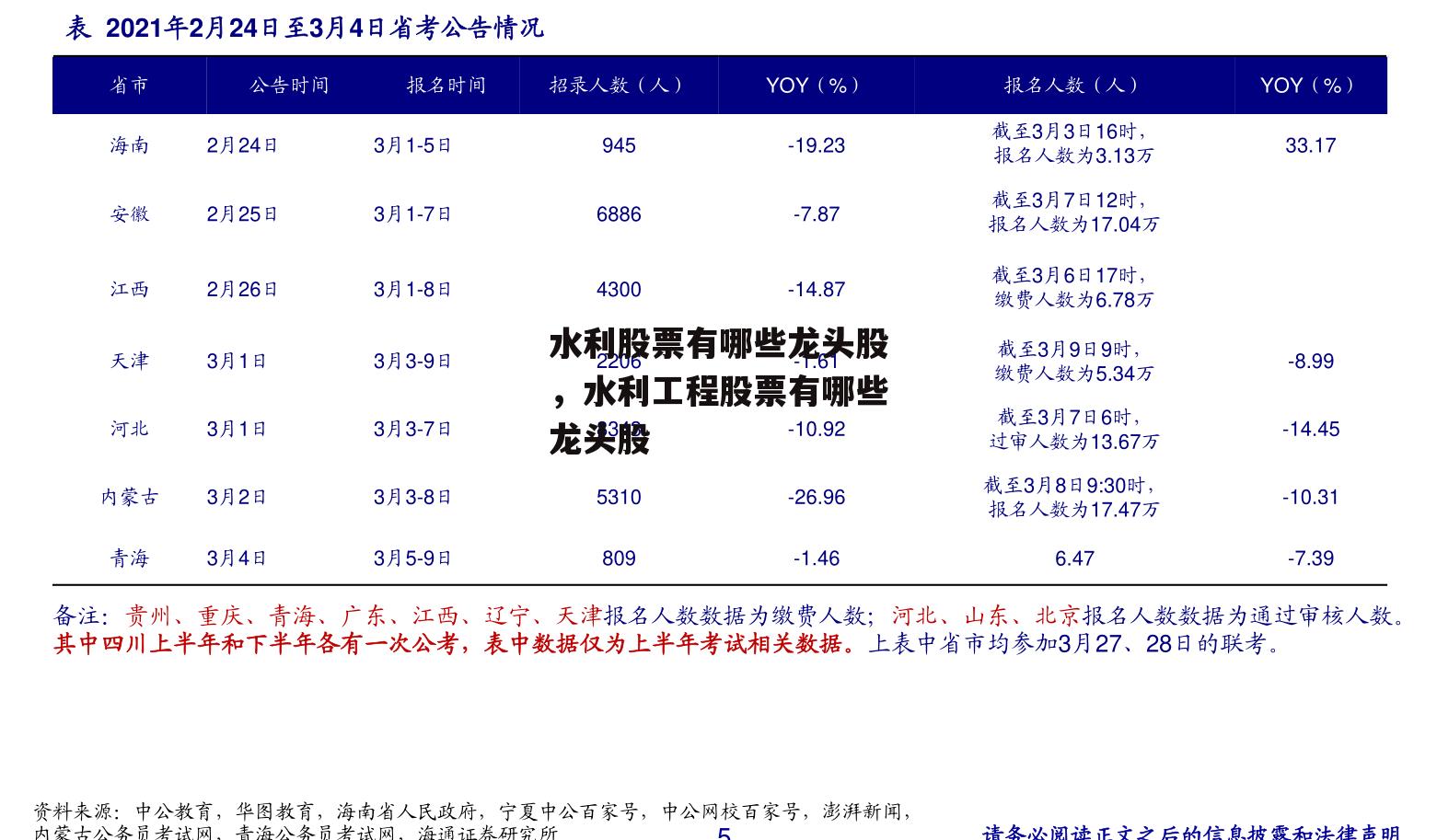
Task: Click the '河北' province cell
Action: click(129, 429)
